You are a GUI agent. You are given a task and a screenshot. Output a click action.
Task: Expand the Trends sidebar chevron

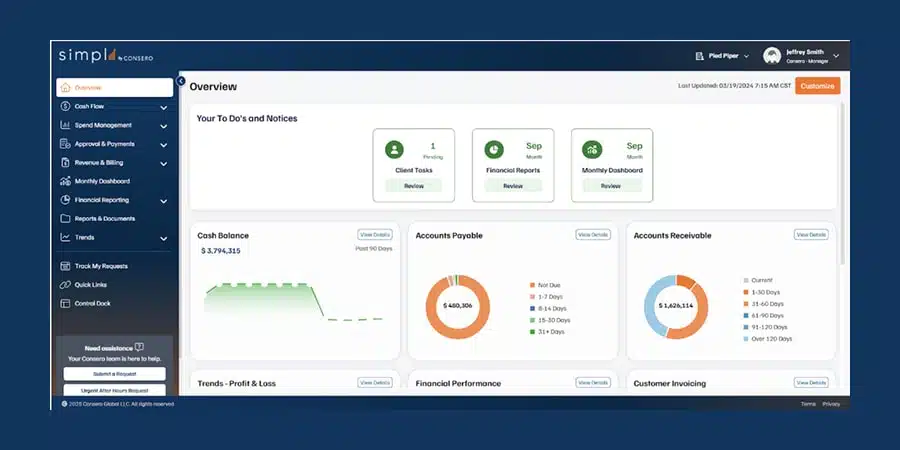coord(164,239)
